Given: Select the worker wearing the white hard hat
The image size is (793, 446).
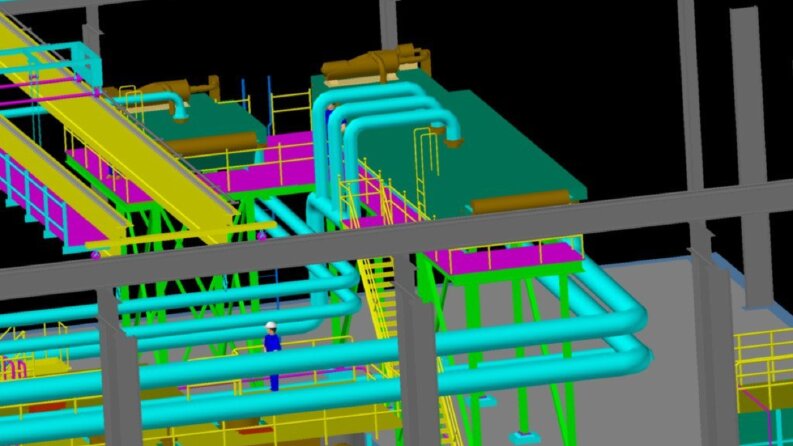Looking at the screenshot, I should coord(272,356).
